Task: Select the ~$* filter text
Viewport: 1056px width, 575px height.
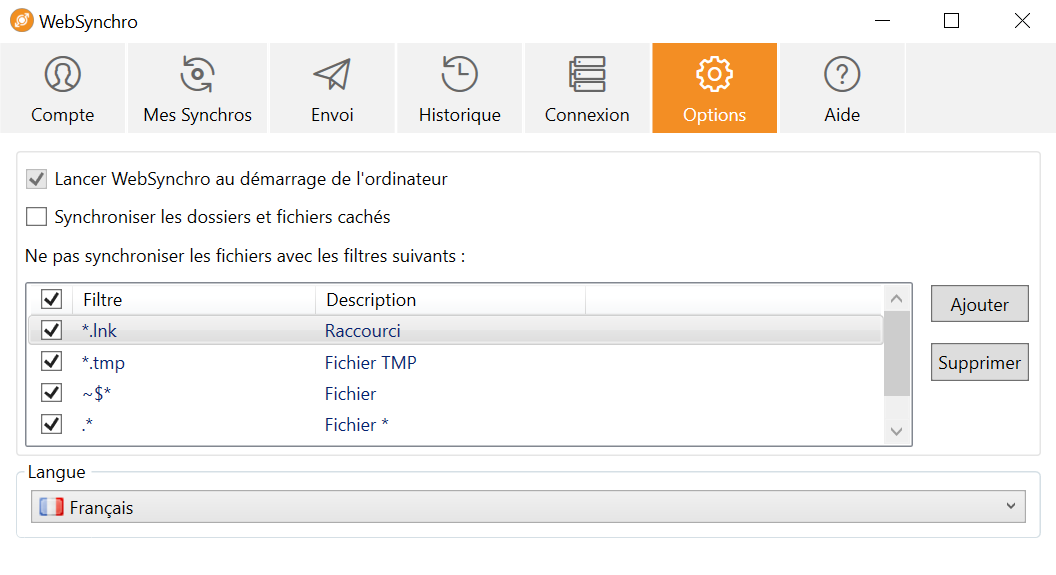Action: pos(96,393)
